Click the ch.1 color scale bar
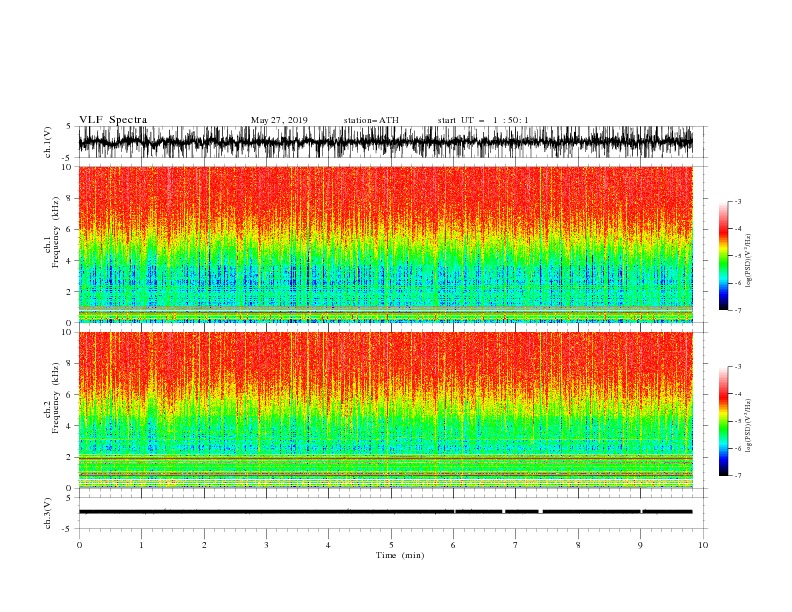This screenshot has width=792, height=612. coord(723,256)
